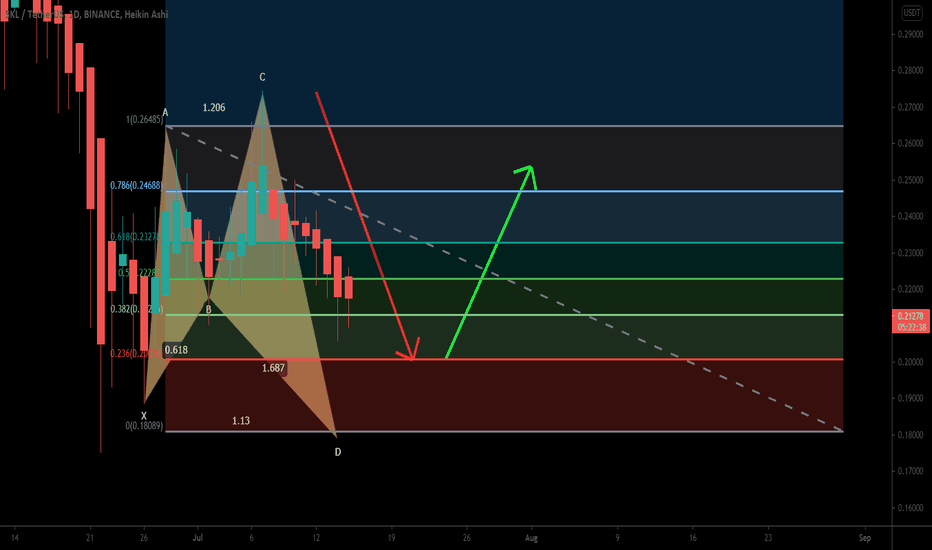The height and width of the screenshot is (550, 932).
Task: Click the harmonic pattern point label X
Action: tap(143, 416)
